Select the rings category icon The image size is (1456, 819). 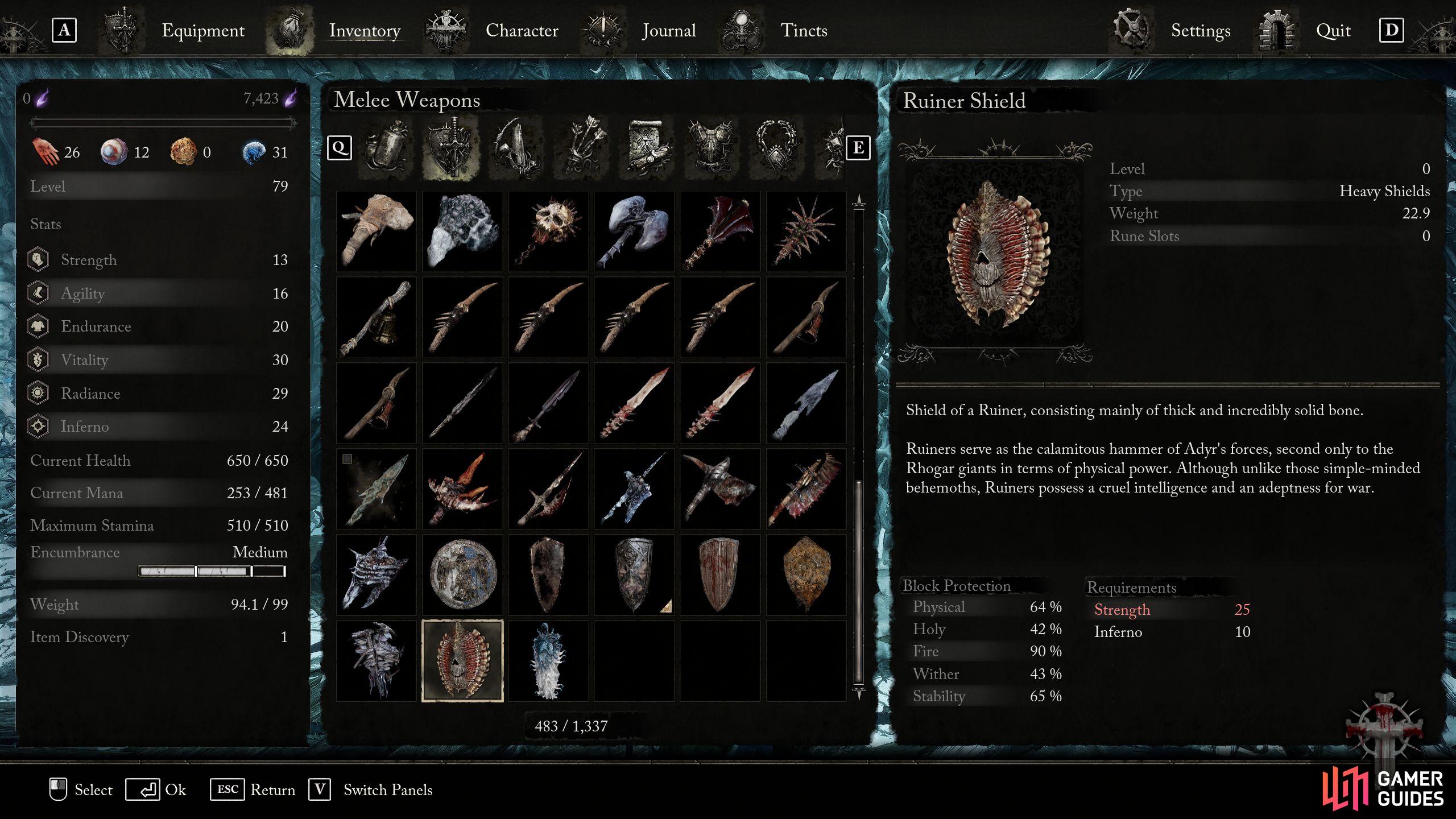coord(777,148)
